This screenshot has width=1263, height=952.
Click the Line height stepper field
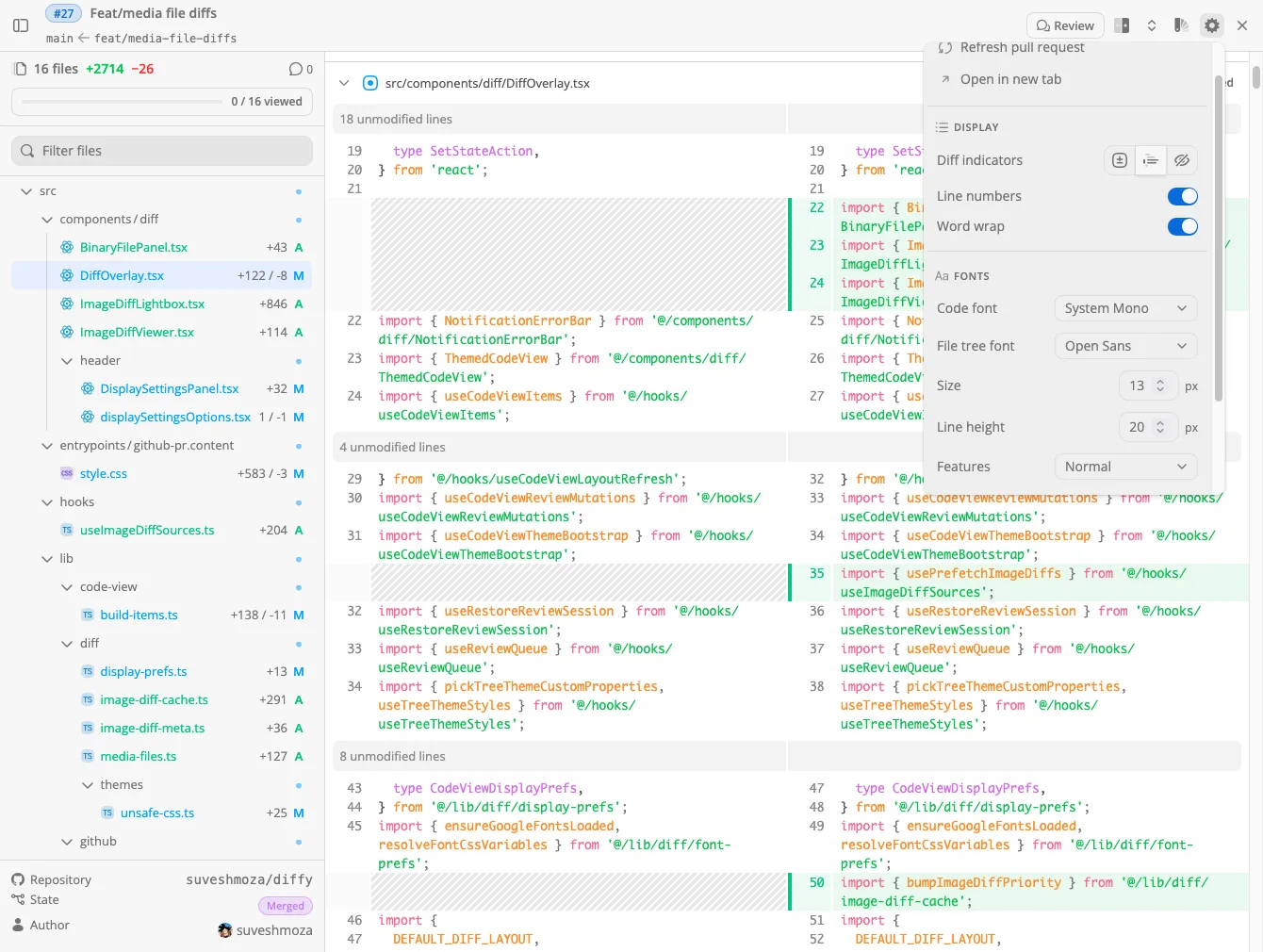1148,427
